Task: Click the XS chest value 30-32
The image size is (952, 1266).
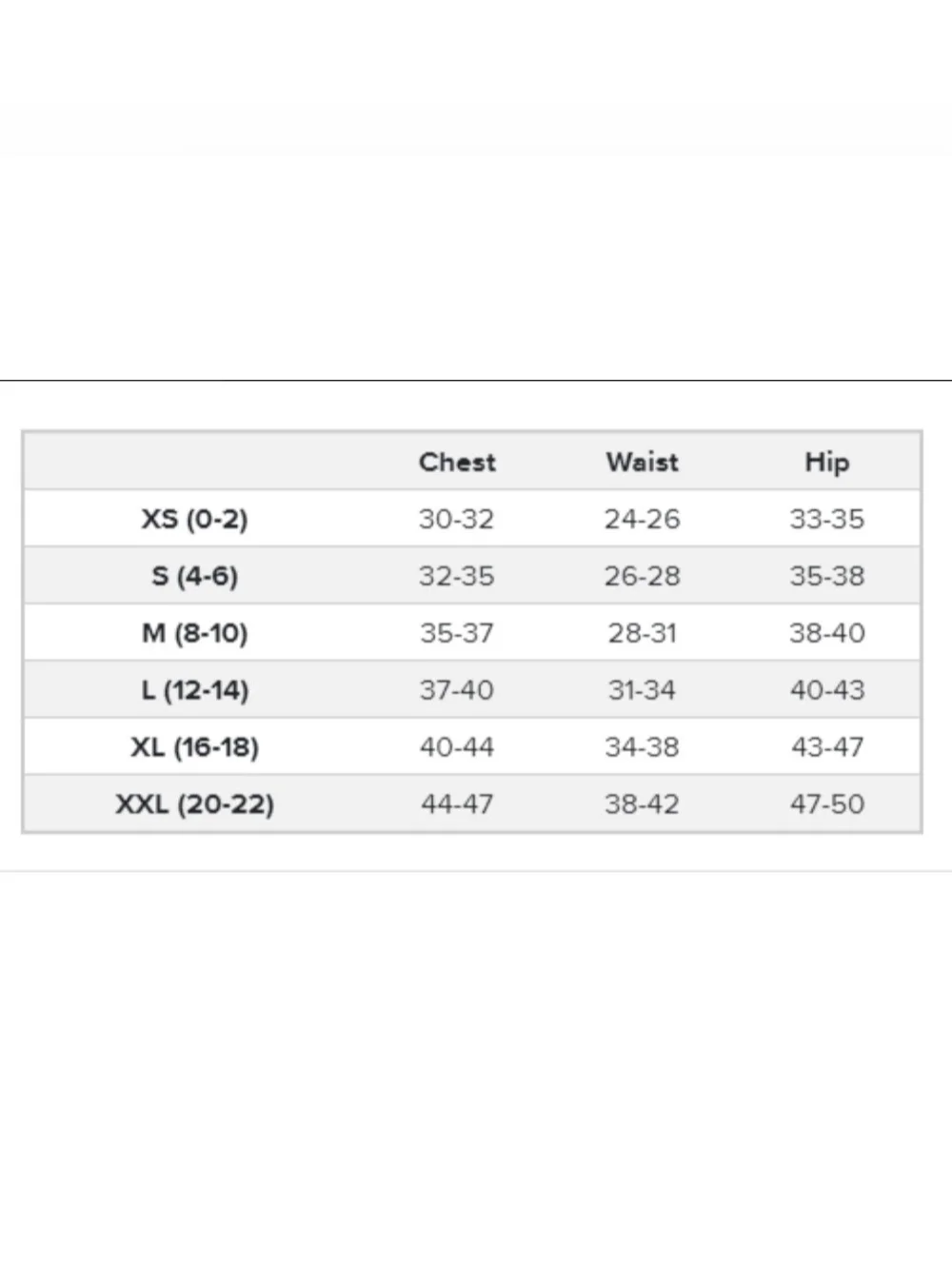Action: (457, 519)
